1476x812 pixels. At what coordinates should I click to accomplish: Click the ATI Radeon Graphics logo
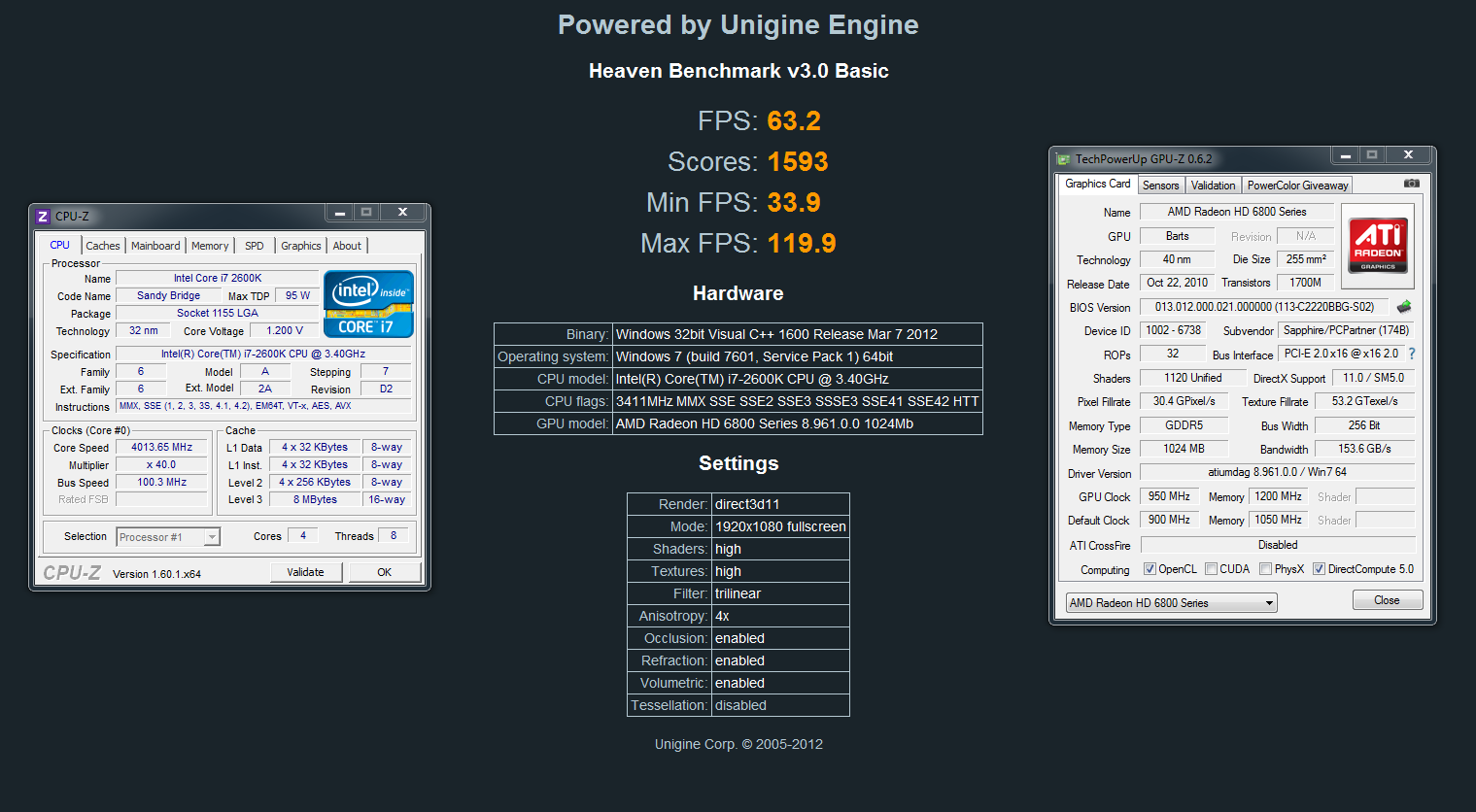pyautogui.click(x=1378, y=245)
